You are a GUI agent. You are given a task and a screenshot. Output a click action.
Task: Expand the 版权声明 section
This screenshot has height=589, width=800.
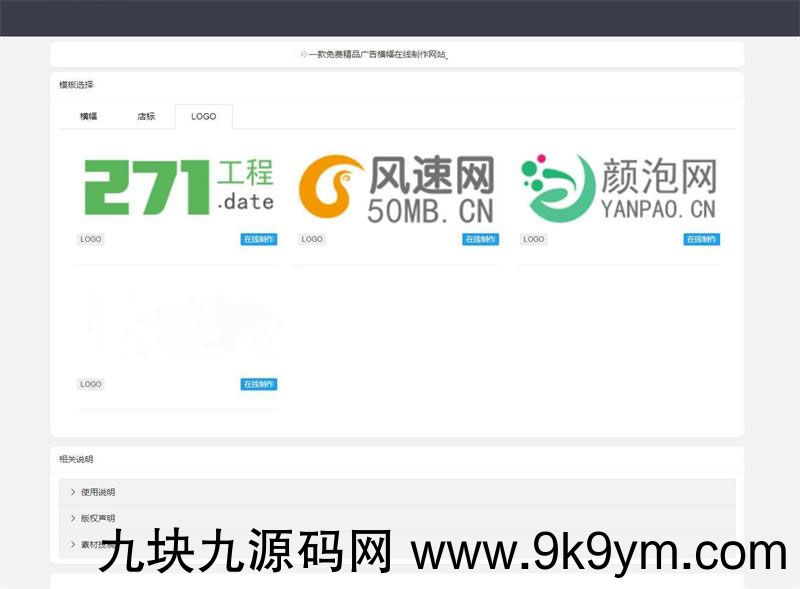pyautogui.click(x=98, y=518)
